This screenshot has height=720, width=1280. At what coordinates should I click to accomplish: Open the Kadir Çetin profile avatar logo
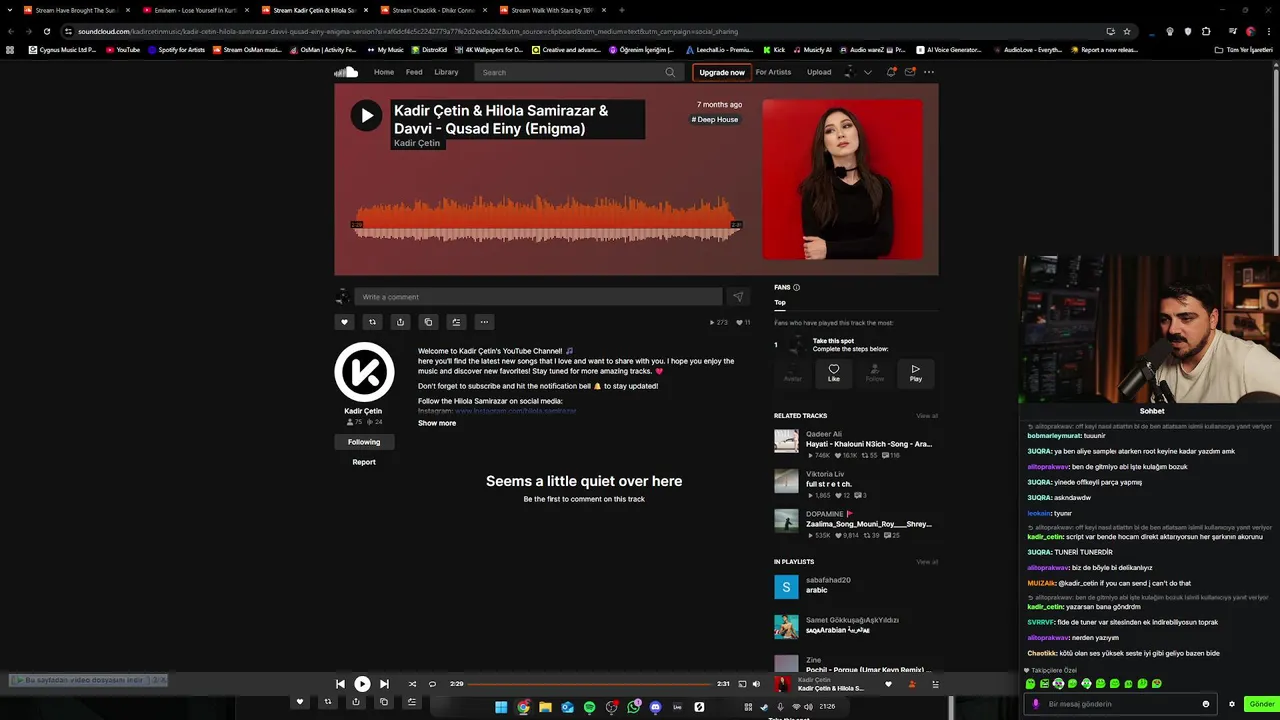(364, 372)
